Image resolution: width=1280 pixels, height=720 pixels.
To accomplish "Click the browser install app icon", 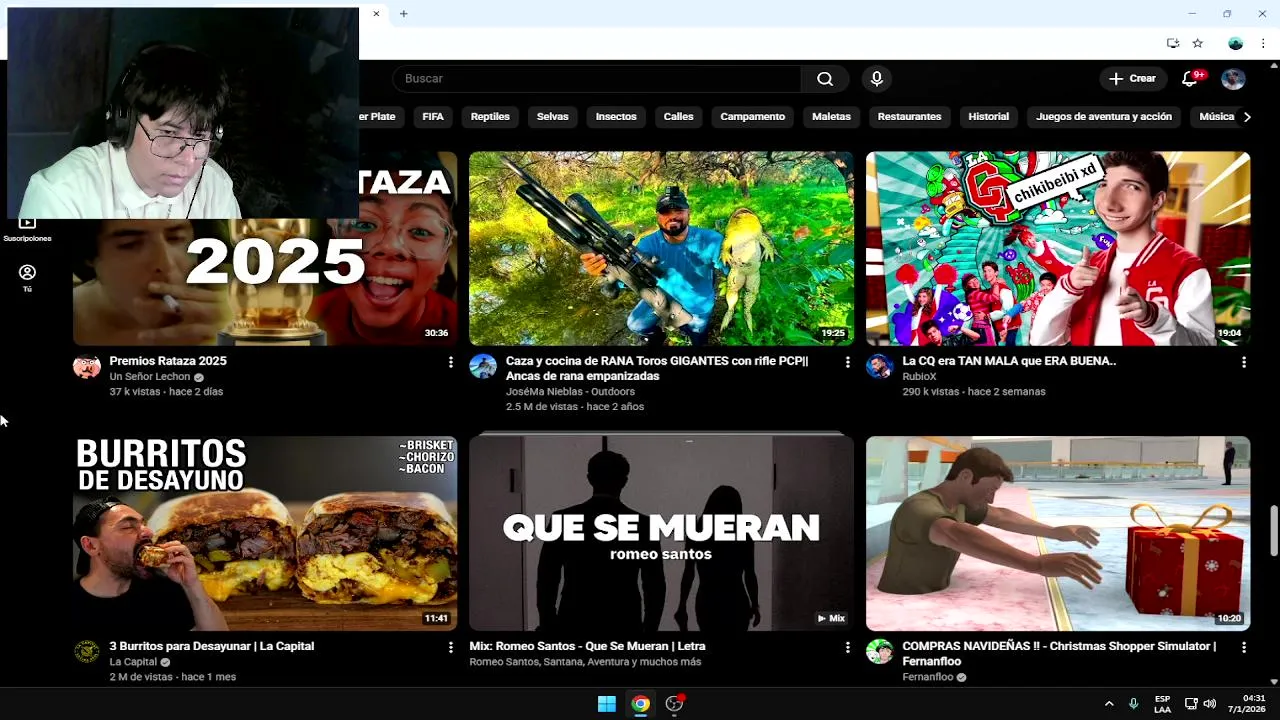I will 1173,43.
